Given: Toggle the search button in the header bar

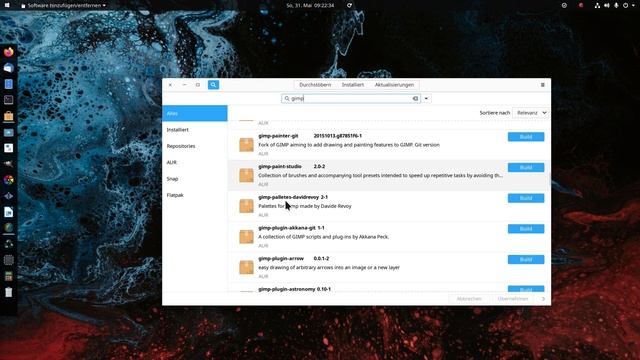Looking at the screenshot, I should coord(213,85).
